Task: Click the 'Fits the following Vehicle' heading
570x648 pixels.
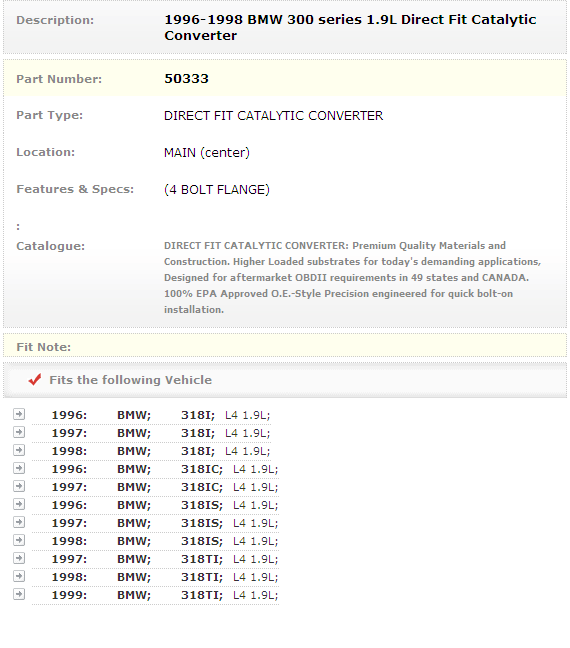Action: pyautogui.click(x=131, y=380)
